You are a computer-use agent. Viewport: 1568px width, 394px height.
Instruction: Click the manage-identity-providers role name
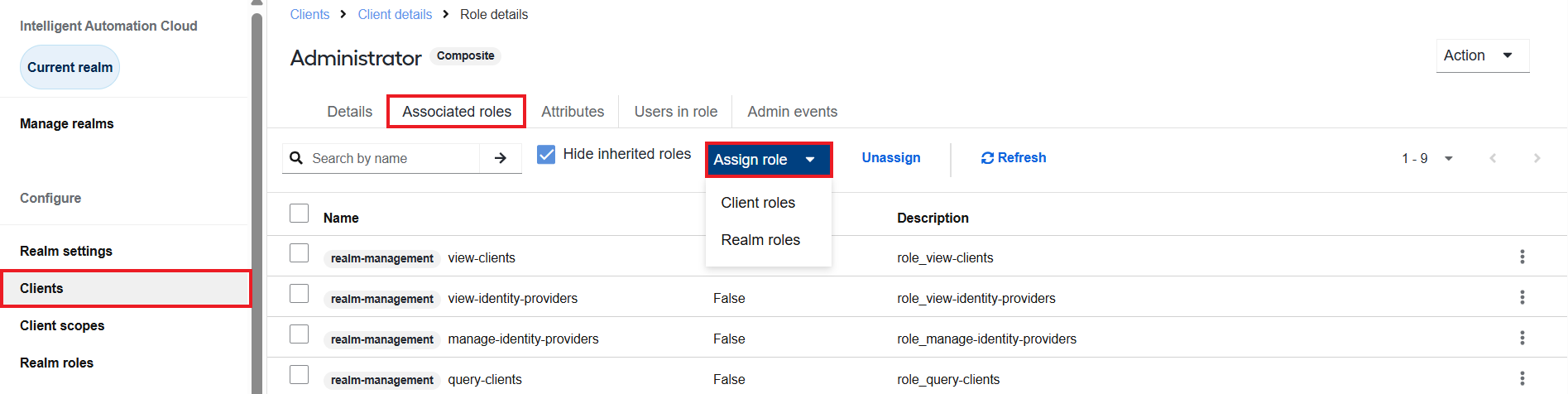(x=523, y=339)
